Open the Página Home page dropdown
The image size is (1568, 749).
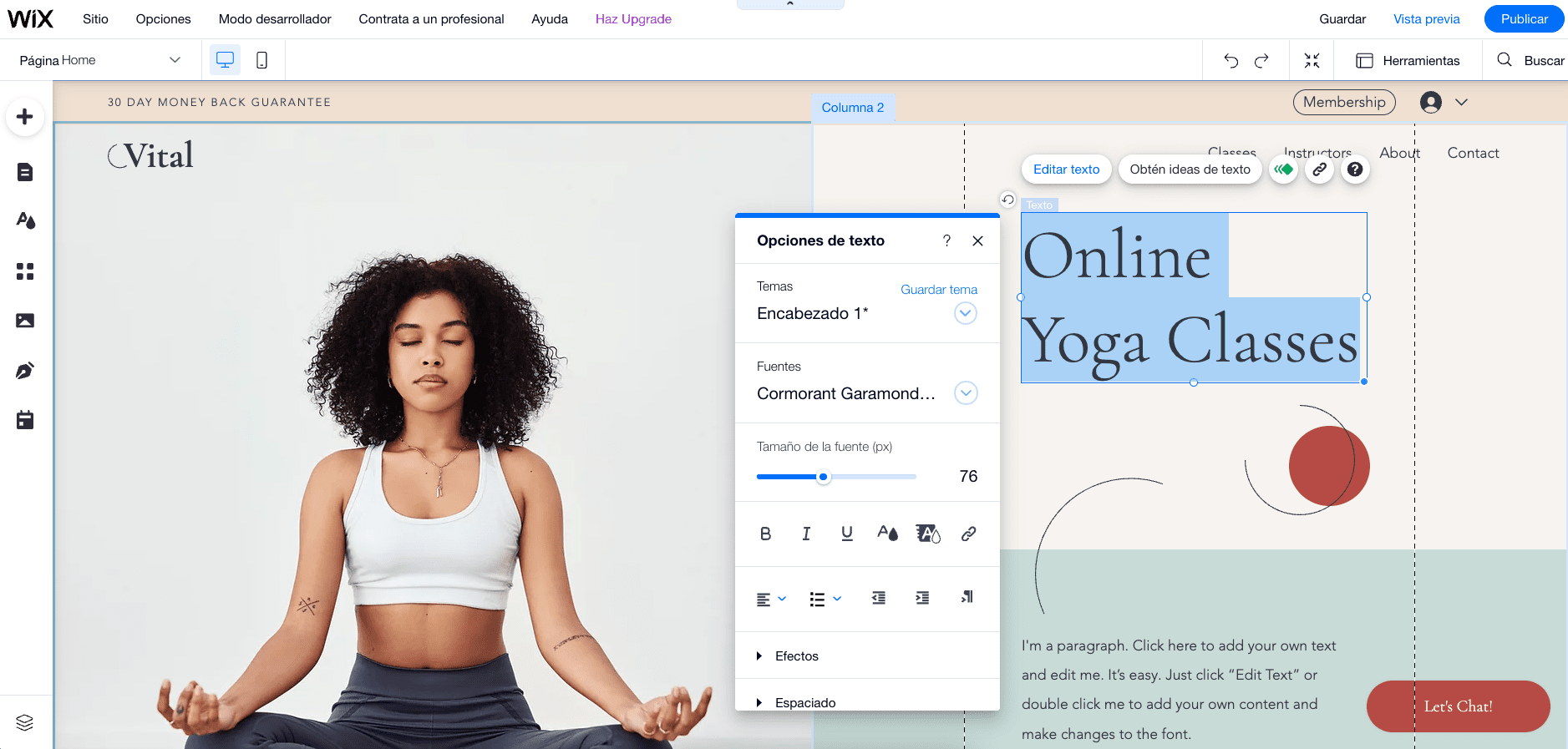pyautogui.click(x=100, y=60)
